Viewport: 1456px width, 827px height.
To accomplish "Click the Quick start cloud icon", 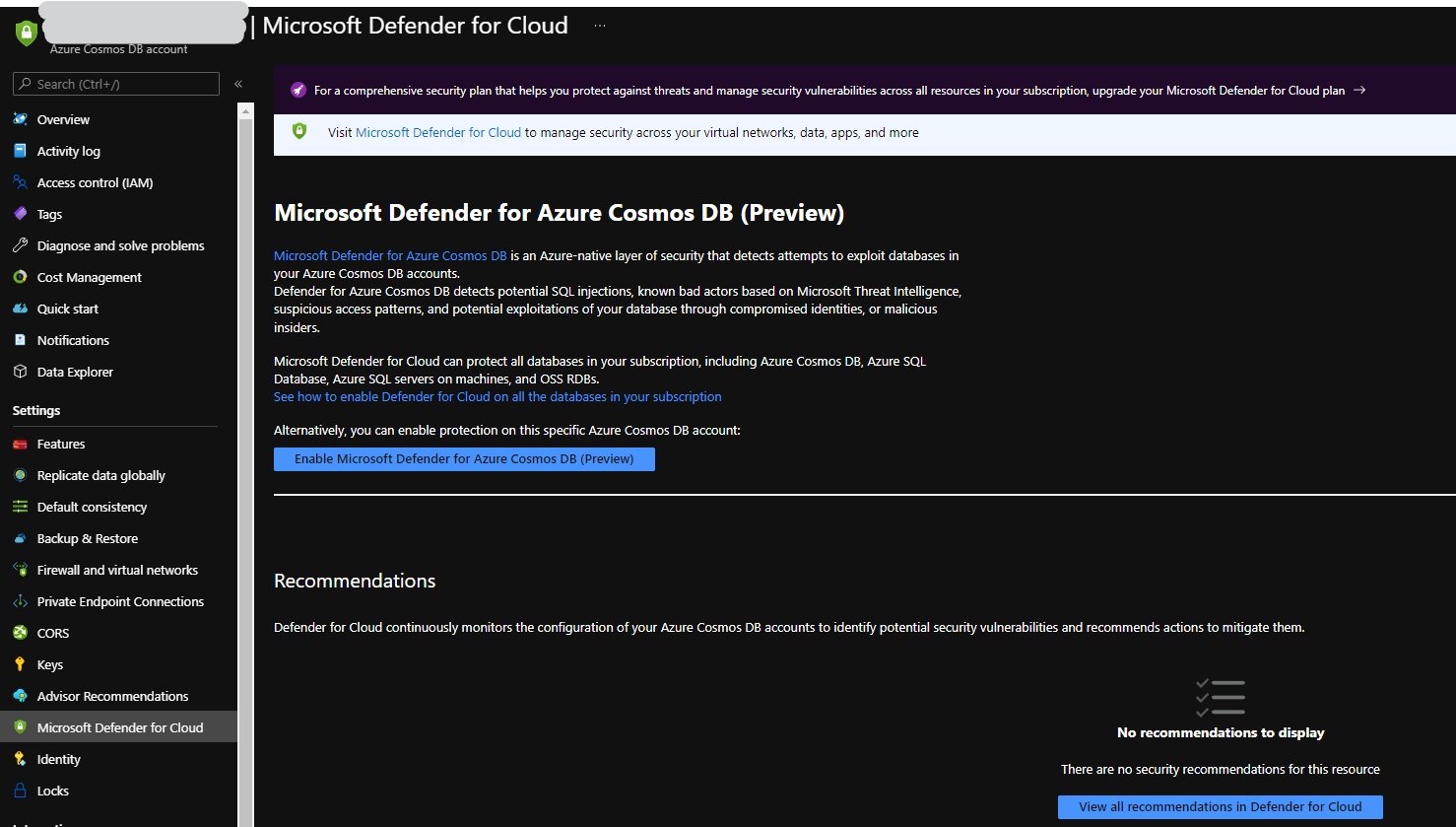I will click(20, 309).
